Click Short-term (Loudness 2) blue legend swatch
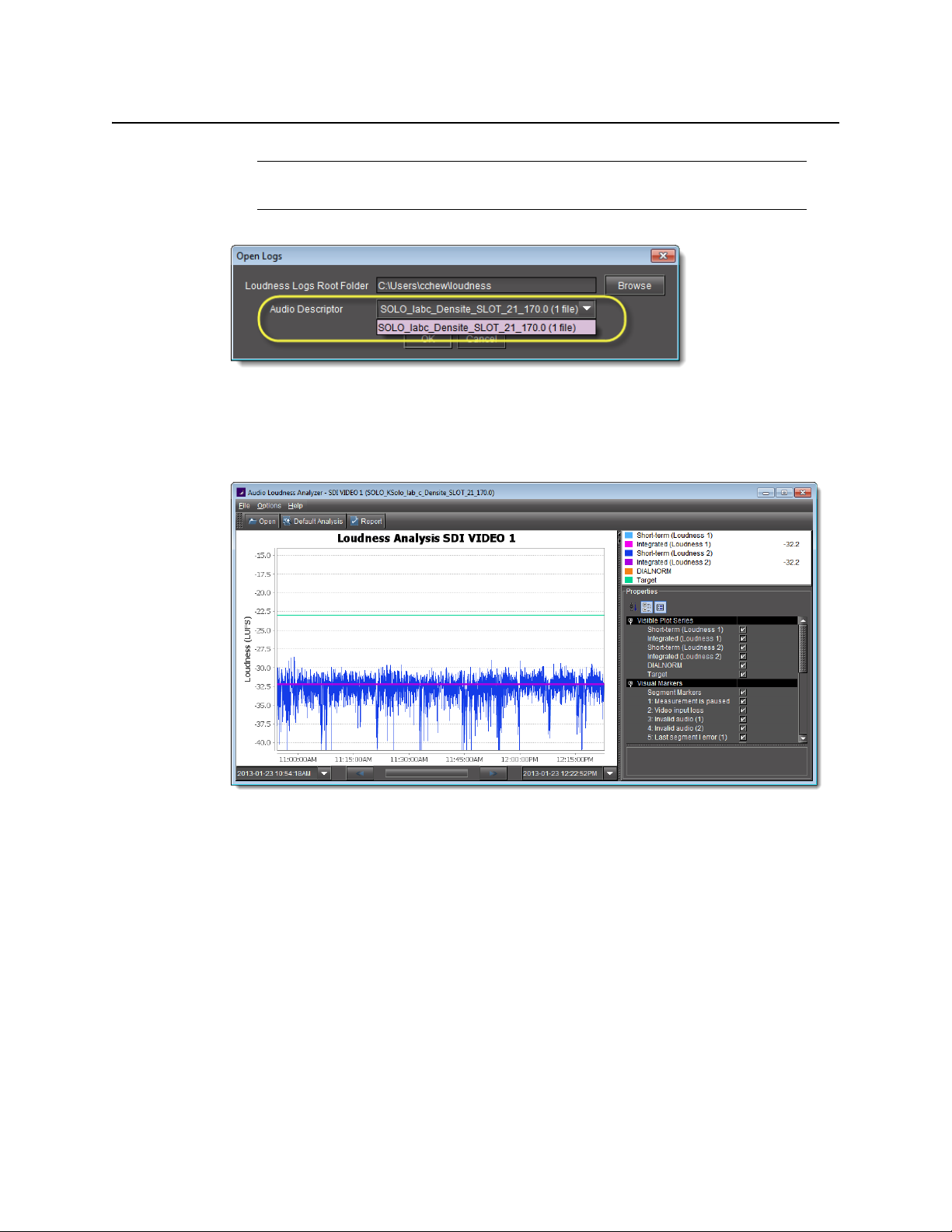Screen dimensions: 952x1232 pyautogui.click(x=629, y=553)
